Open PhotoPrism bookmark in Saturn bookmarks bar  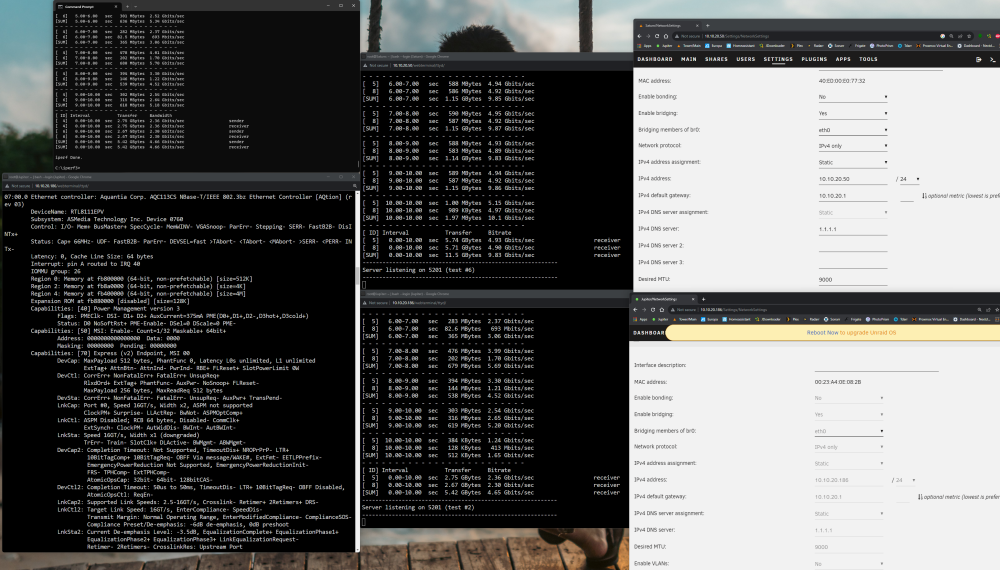[881, 46]
